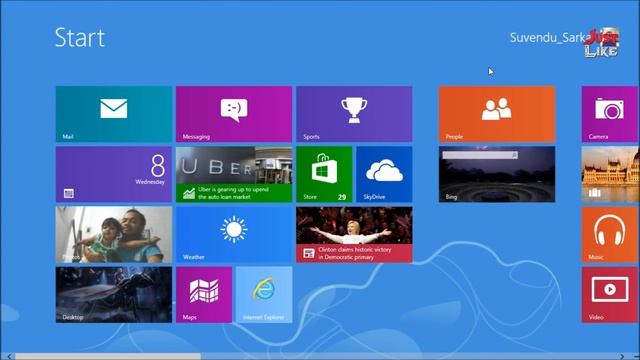Open the Photos tile
Screen dimensions: 640x360
113,234
